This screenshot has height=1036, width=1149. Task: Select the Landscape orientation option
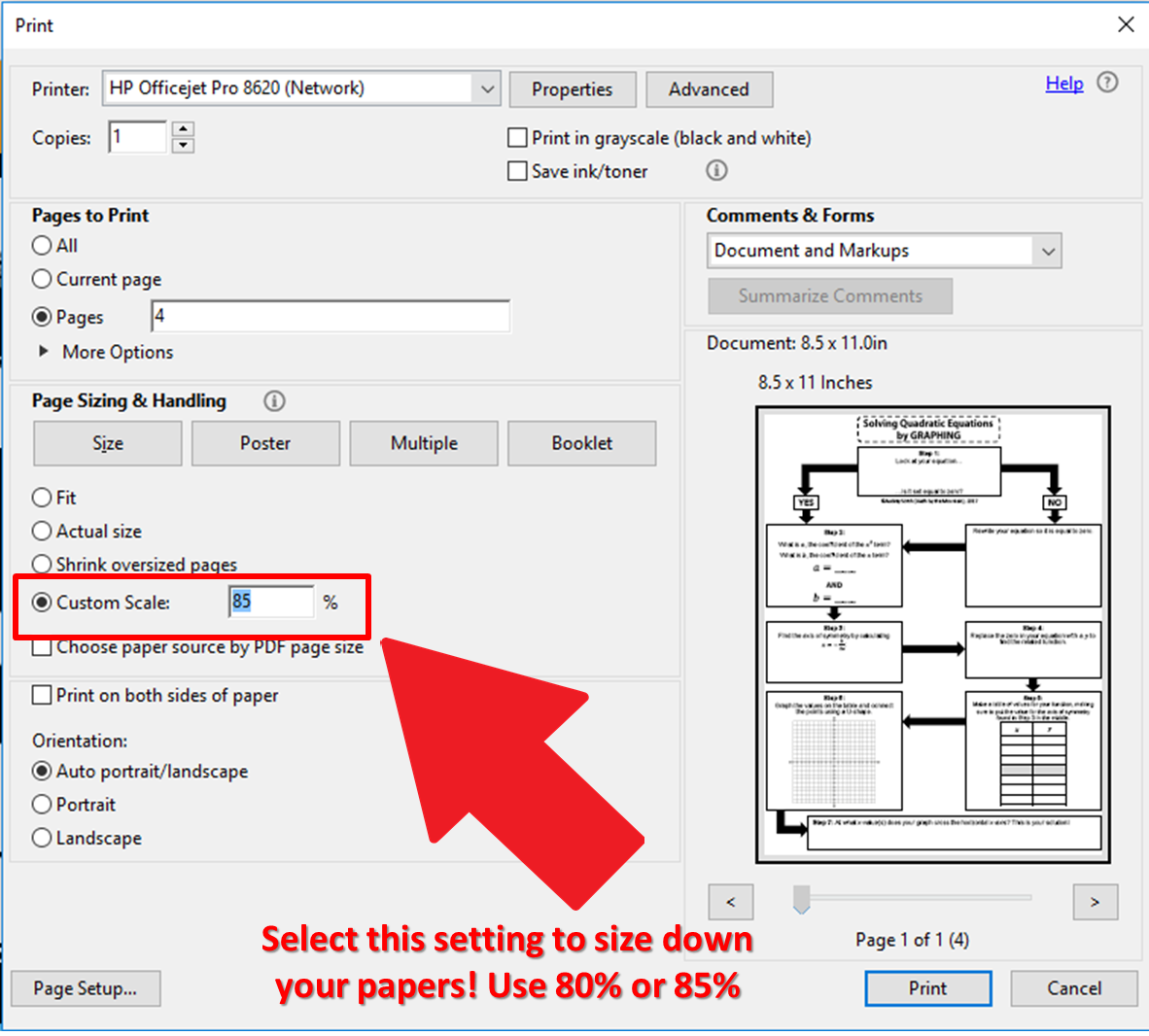pyautogui.click(x=43, y=838)
